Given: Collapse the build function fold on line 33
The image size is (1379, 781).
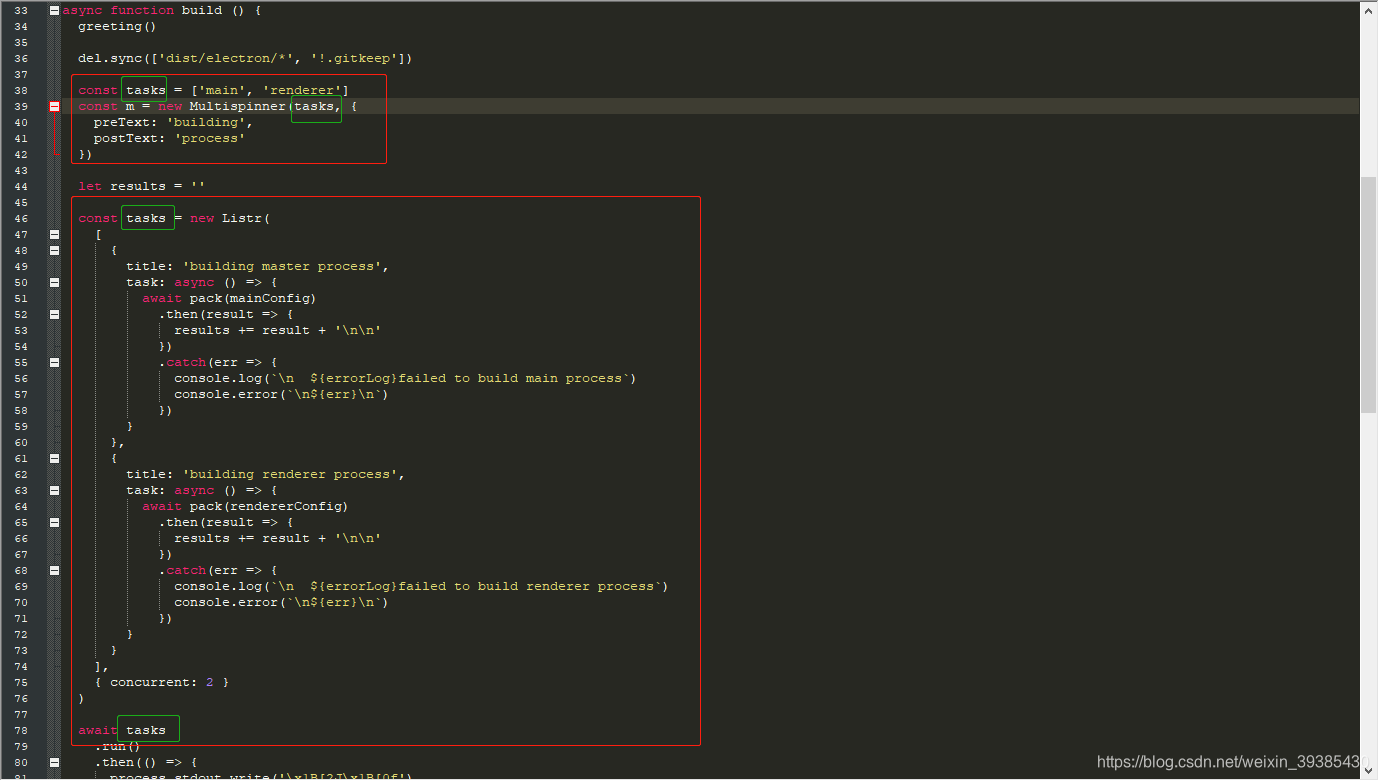Looking at the screenshot, I should 54,10.
